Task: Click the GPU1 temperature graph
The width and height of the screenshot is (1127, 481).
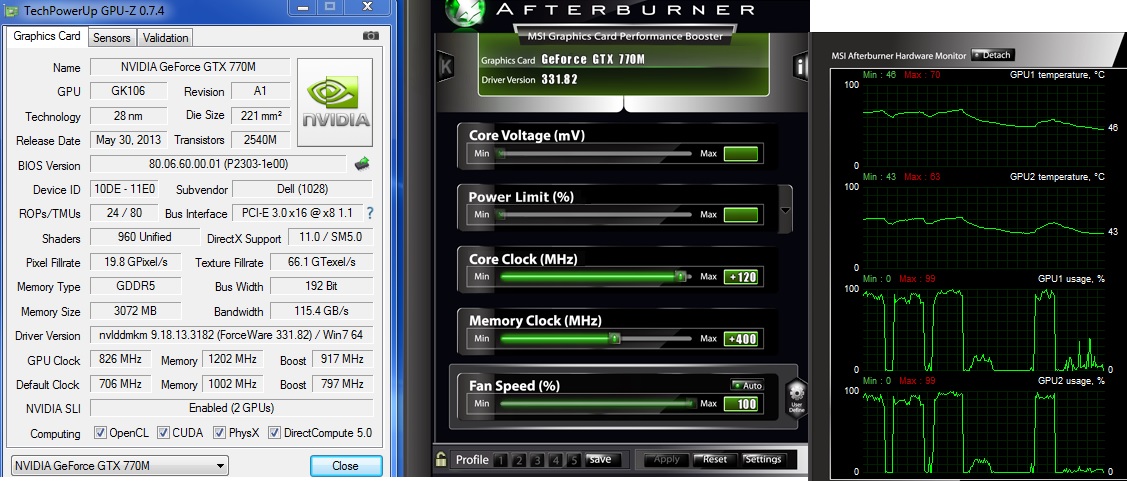Action: click(983, 124)
